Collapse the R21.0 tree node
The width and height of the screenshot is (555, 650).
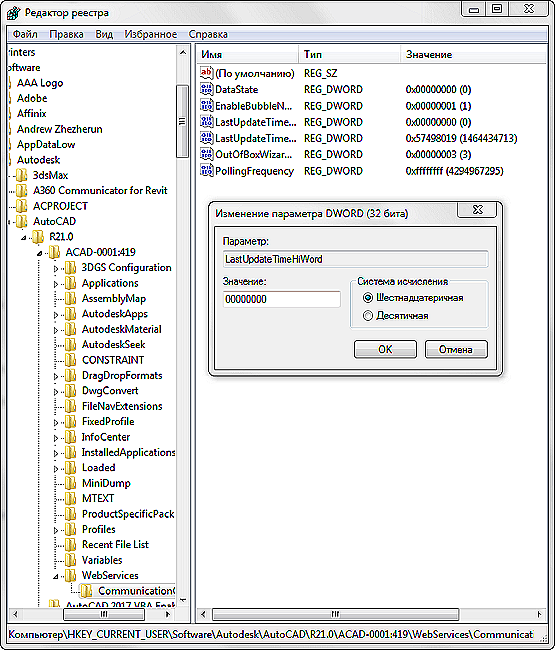pyautogui.click(x=24, y=238)
